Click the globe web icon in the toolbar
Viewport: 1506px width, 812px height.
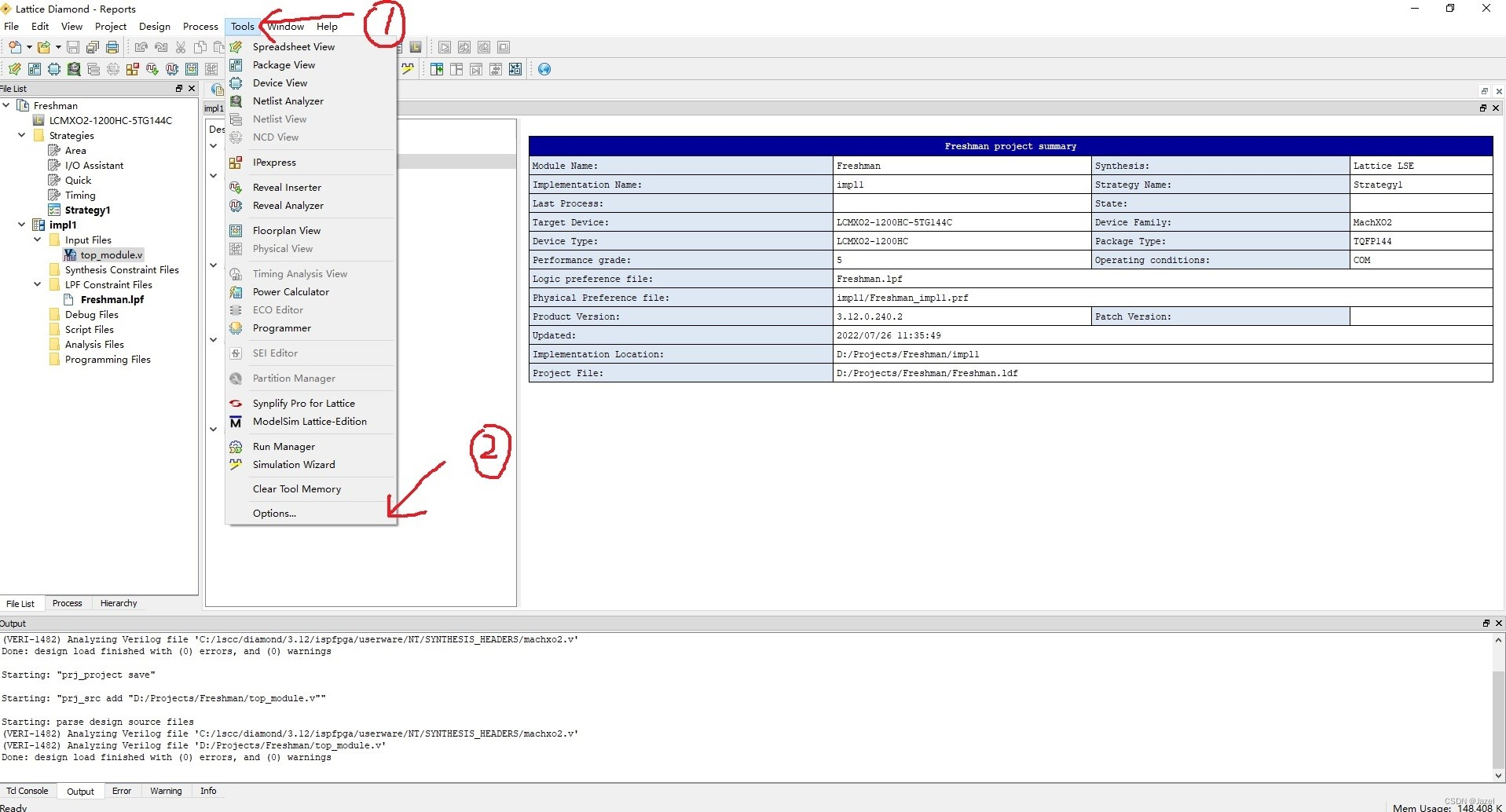click(x=544, y=69)
